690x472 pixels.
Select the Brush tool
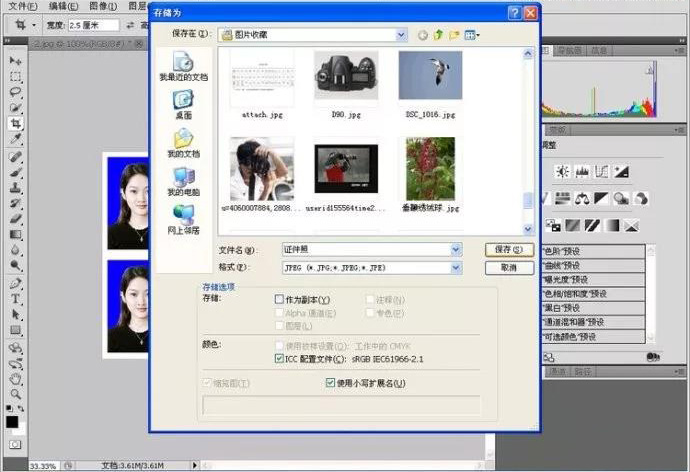click(15, 172)
